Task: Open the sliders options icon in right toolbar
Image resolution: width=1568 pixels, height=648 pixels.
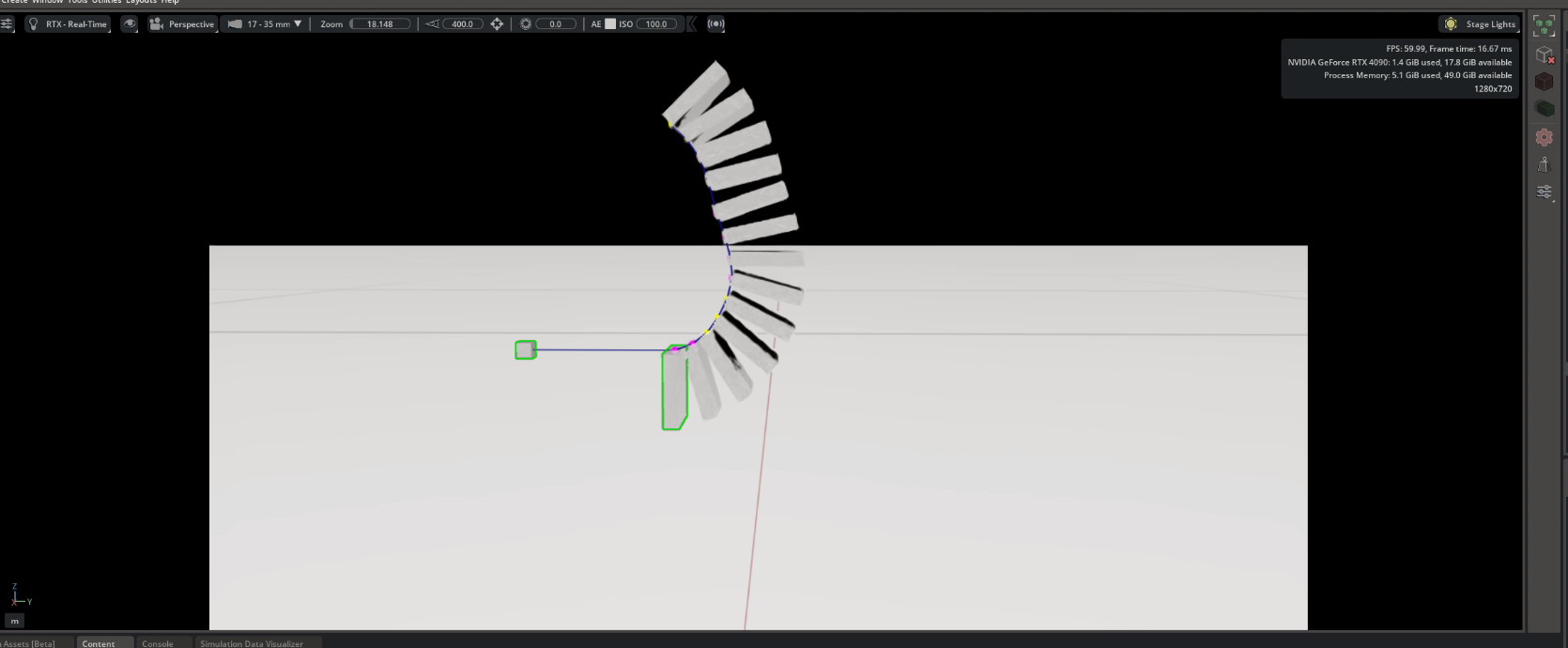Action: click(x=1544, y=192)
